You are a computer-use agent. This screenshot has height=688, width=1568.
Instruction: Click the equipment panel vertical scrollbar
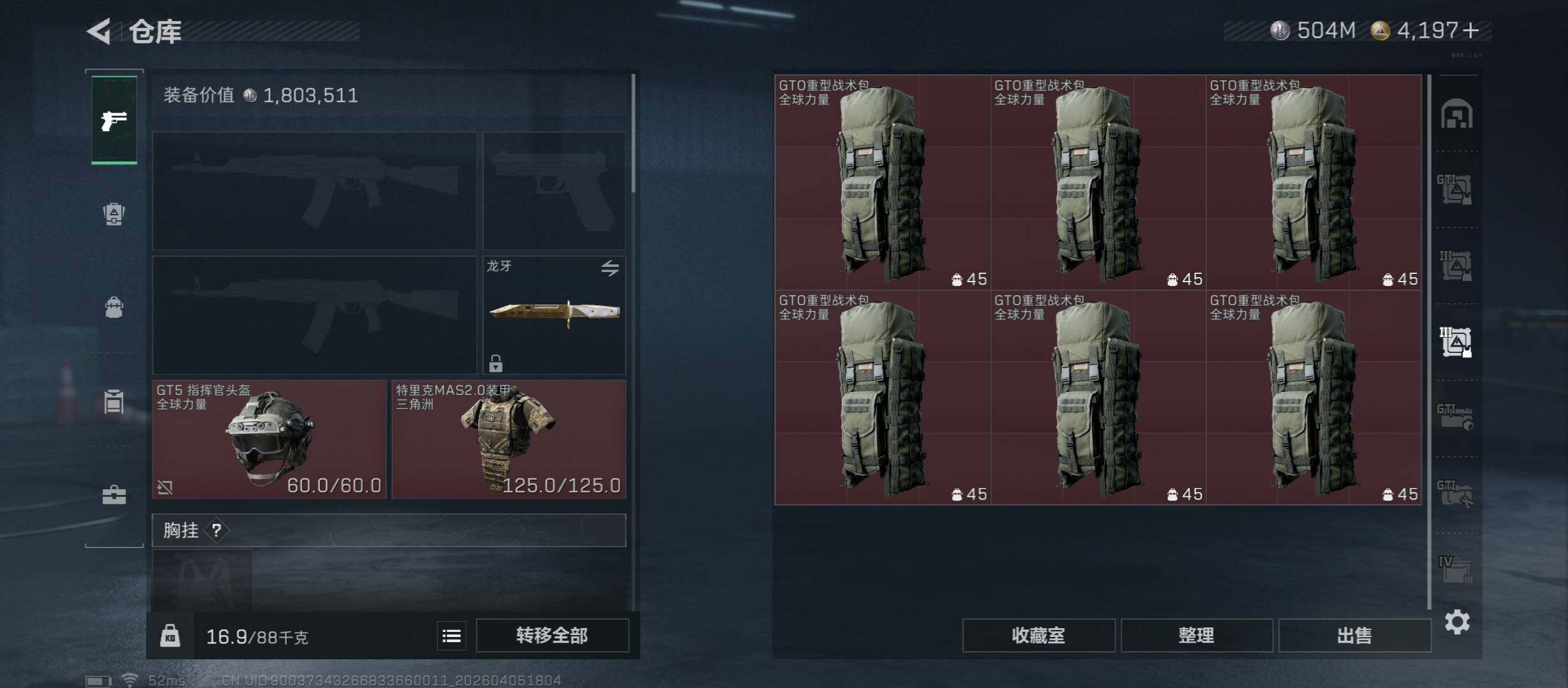pyautogui.click(x=633, y=134)
